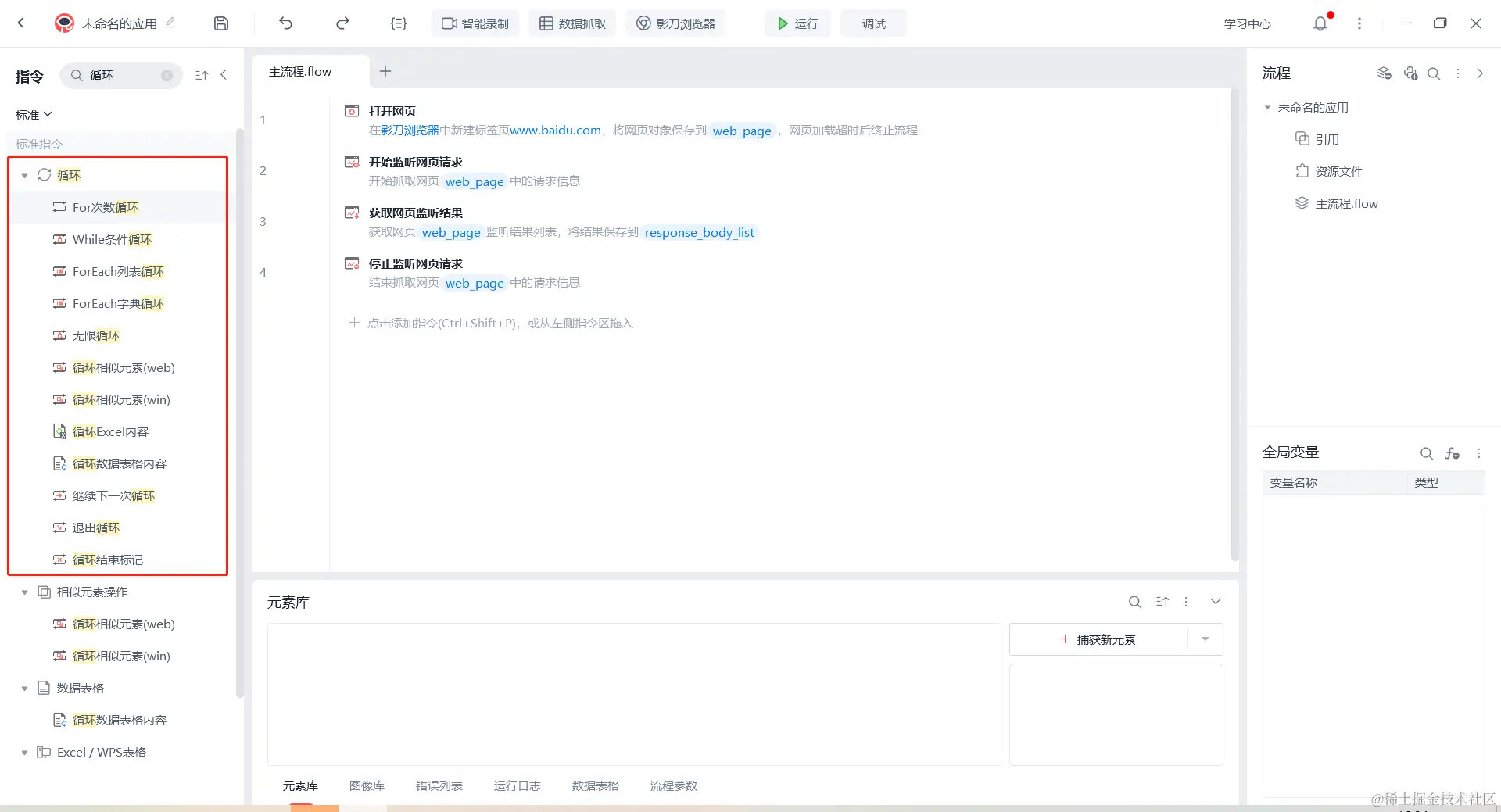Click the sort icon in 元素库
This screenshot has width=1501, height=812.
(x=1162, y=602)
